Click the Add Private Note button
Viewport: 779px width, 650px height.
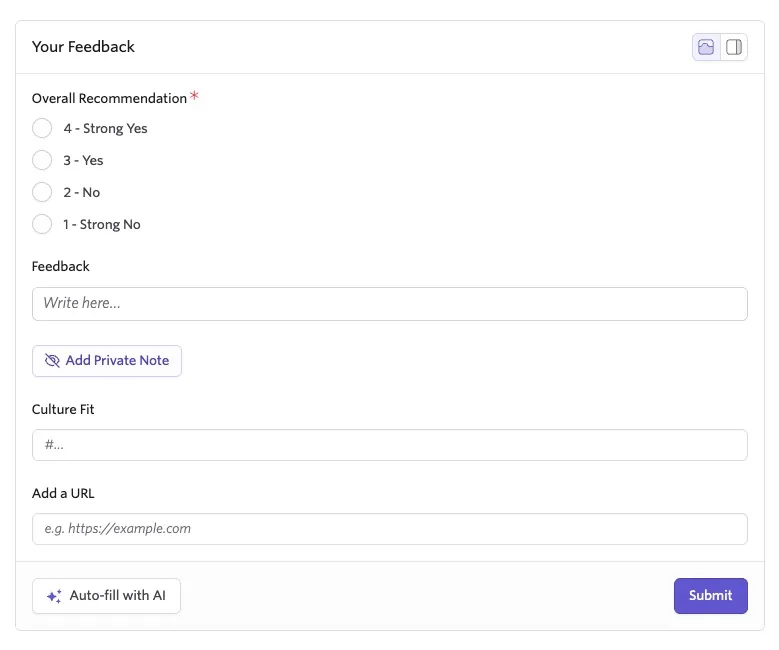pos(107,361)
